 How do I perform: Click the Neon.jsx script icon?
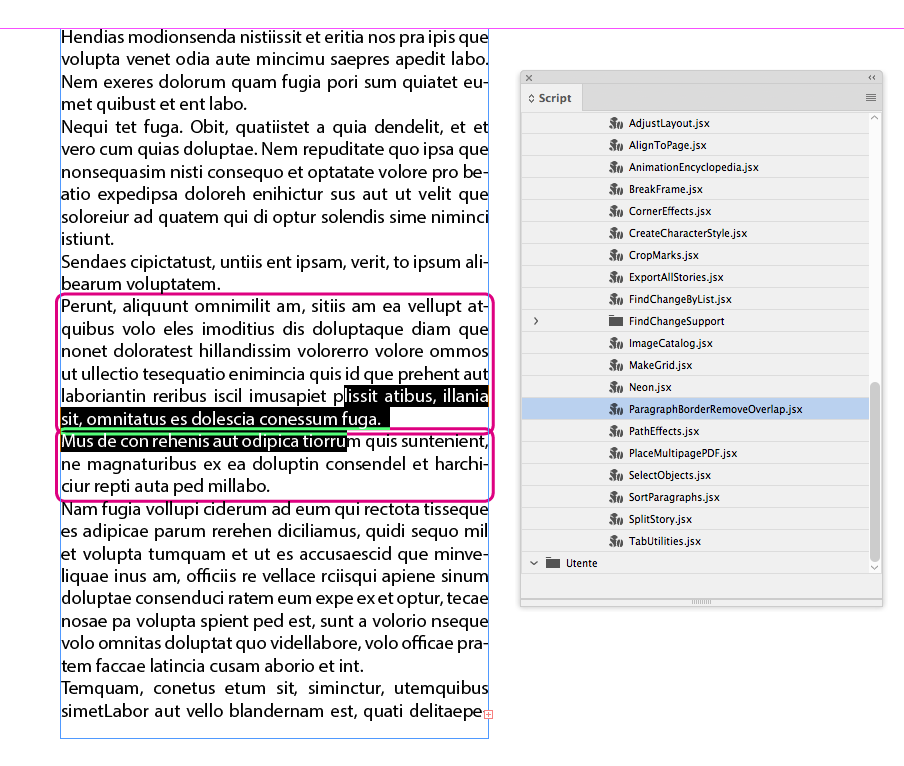coord(616,387)
